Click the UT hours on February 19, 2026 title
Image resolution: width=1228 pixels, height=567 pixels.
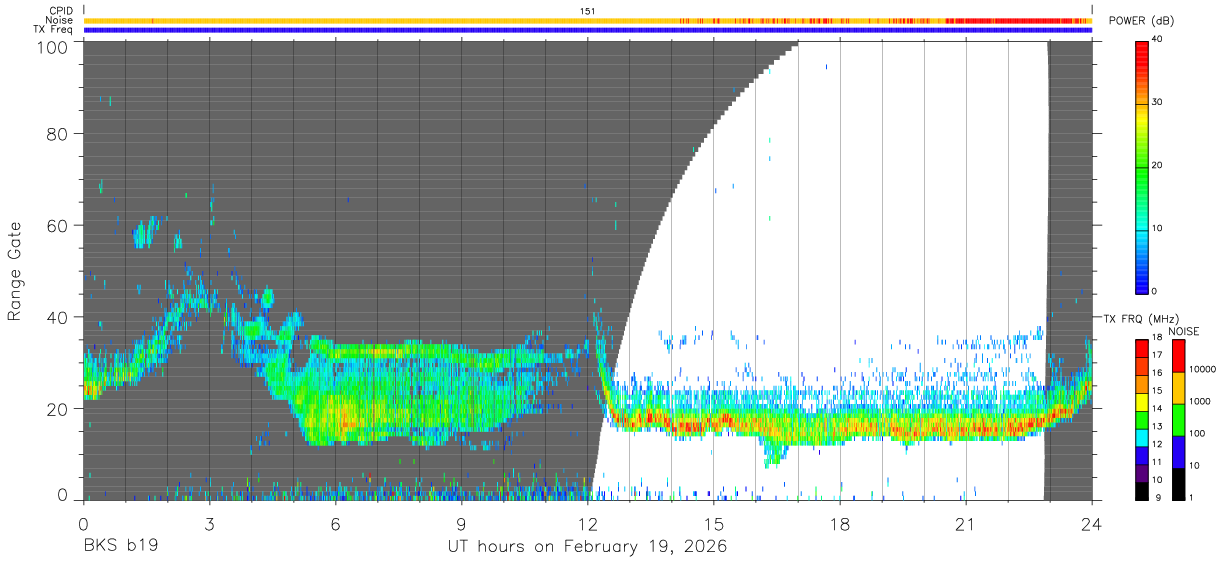pos(586,548)
